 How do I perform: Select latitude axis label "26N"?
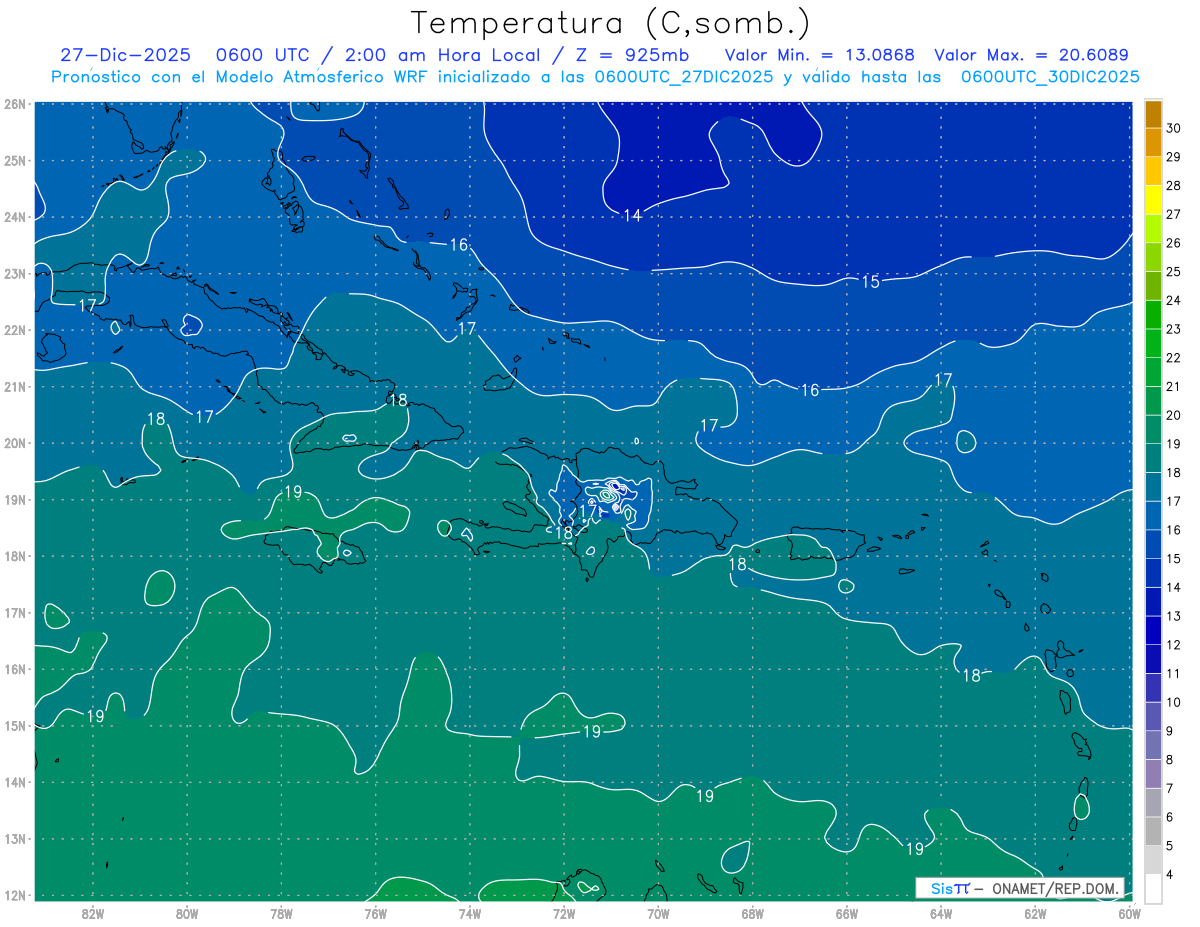(14, 104)
